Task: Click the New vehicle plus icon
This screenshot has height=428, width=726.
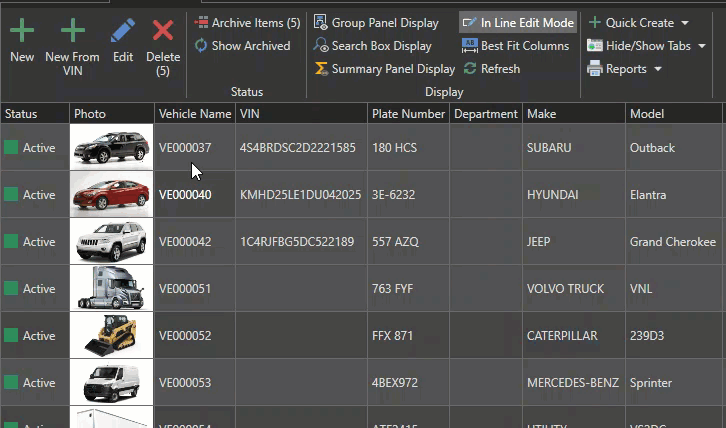Action: [22, 31]
